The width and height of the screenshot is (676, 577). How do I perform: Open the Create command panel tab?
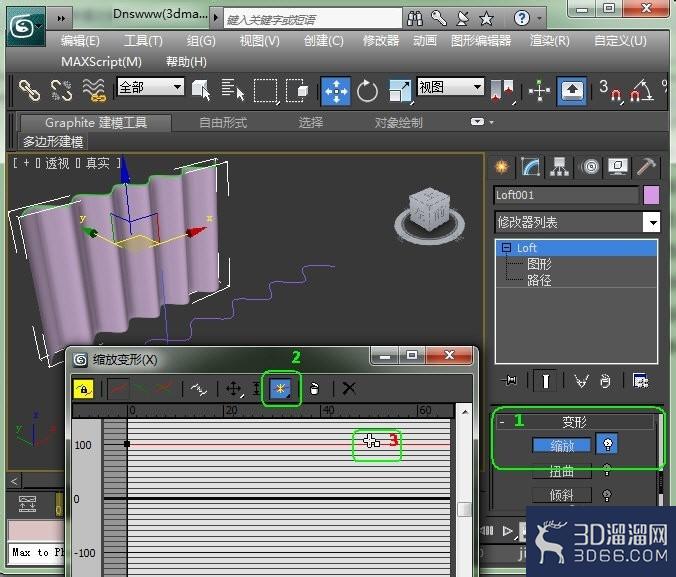tap(502, 166)
